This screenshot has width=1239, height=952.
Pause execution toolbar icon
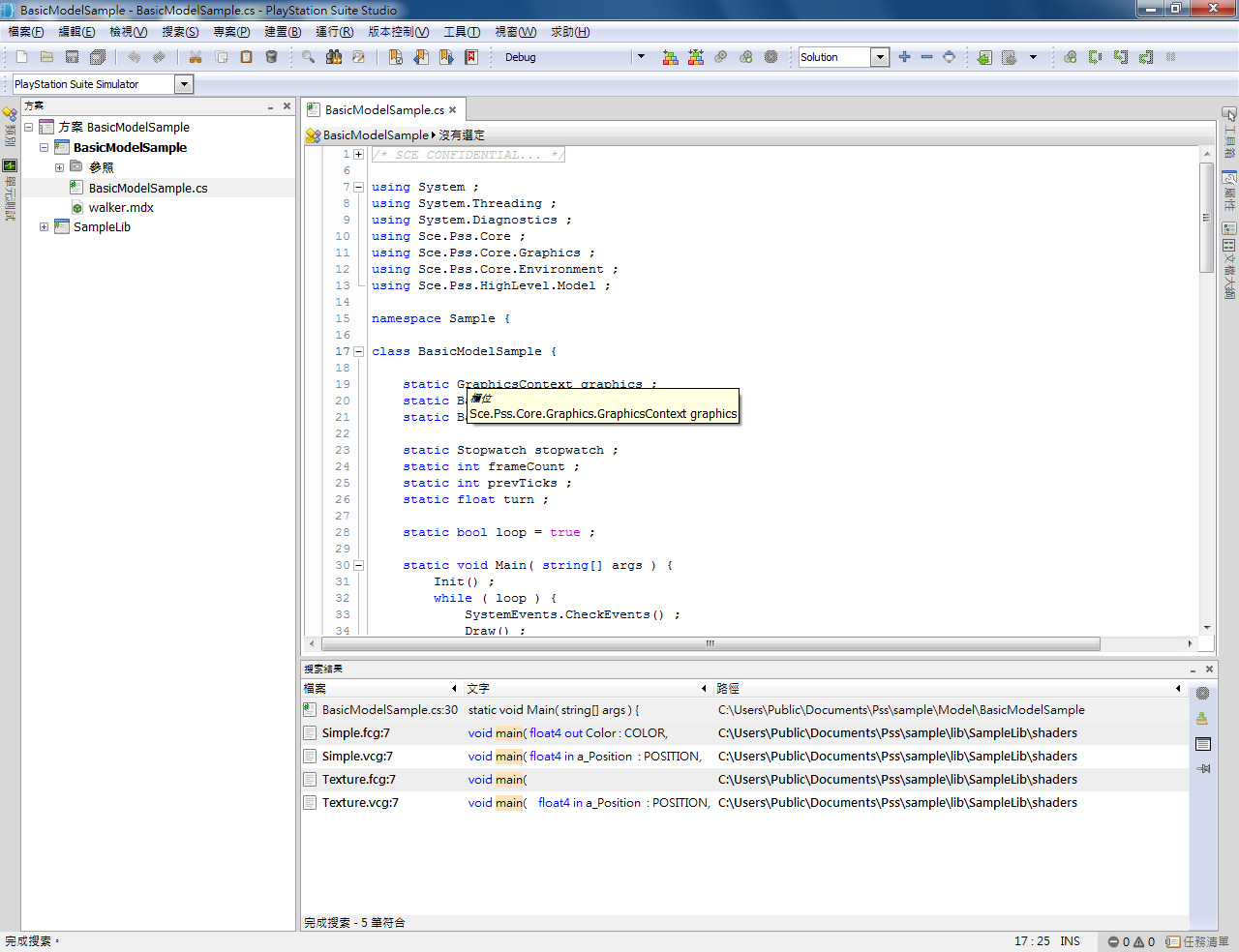[1170, 57]
